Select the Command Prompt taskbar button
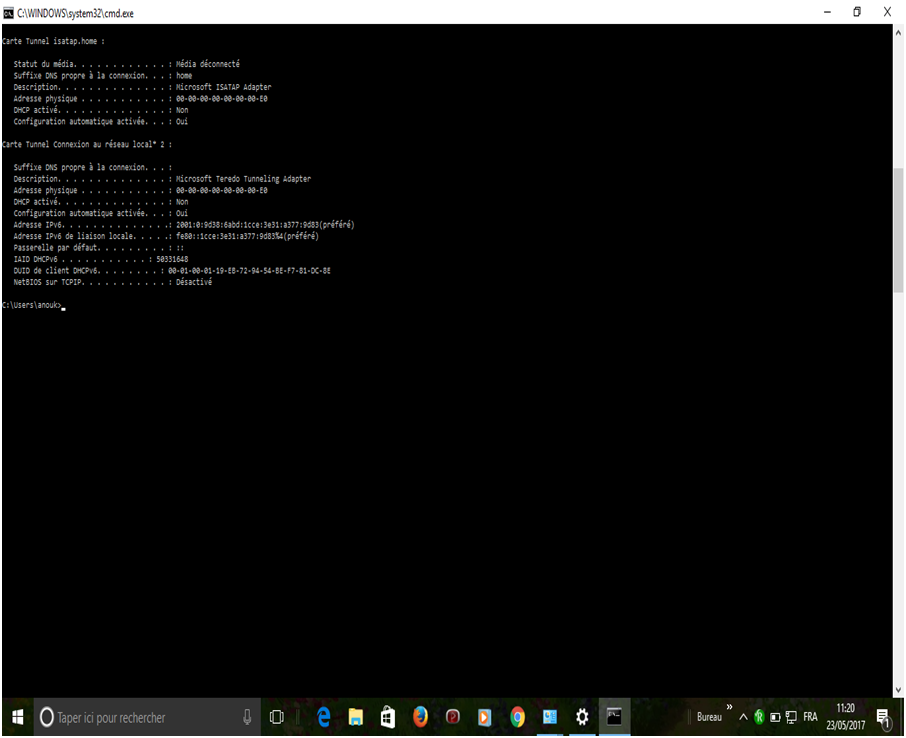Screen dimensions: 906x738 614,717
